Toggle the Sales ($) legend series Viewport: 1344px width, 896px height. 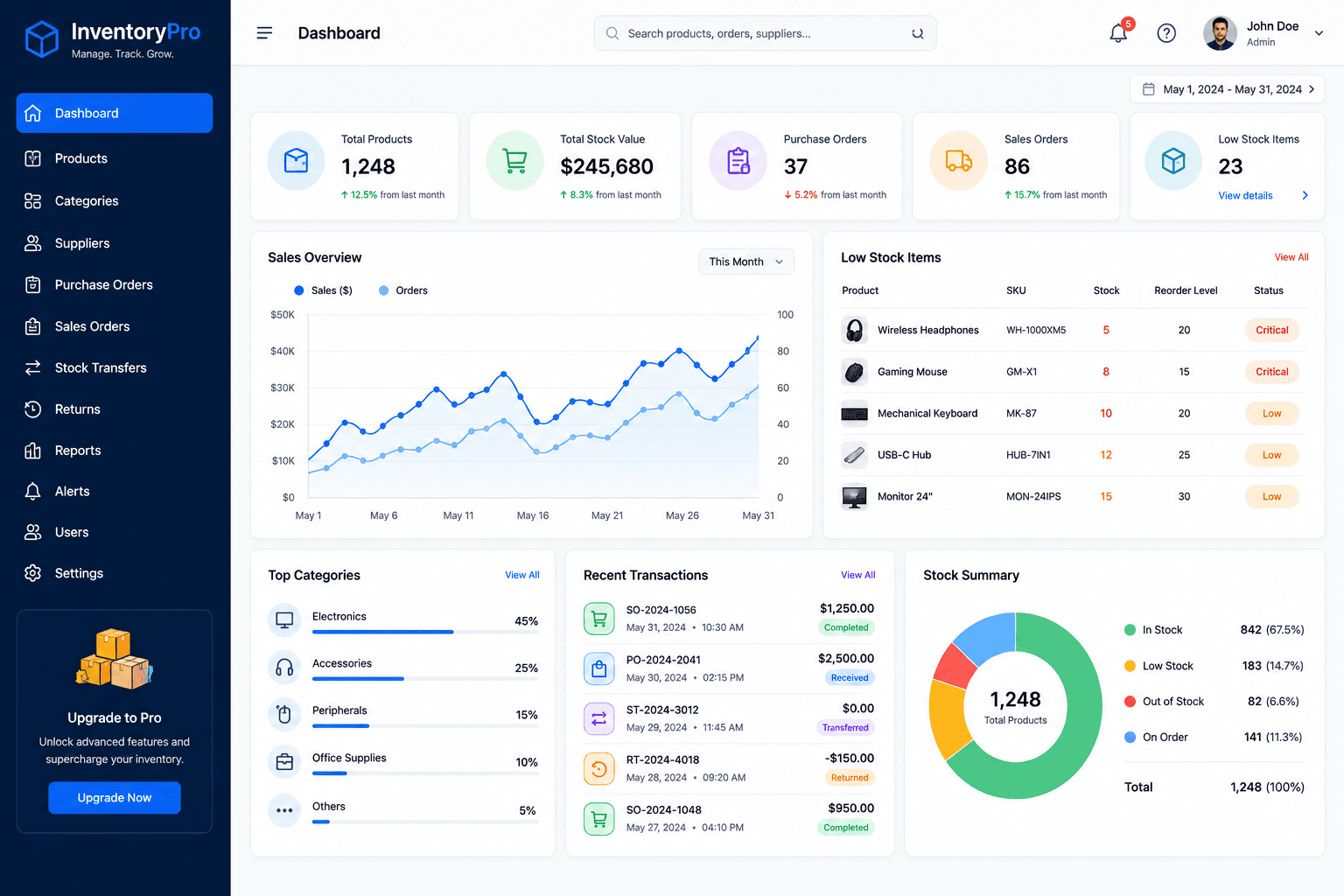(x=323, y=290)
